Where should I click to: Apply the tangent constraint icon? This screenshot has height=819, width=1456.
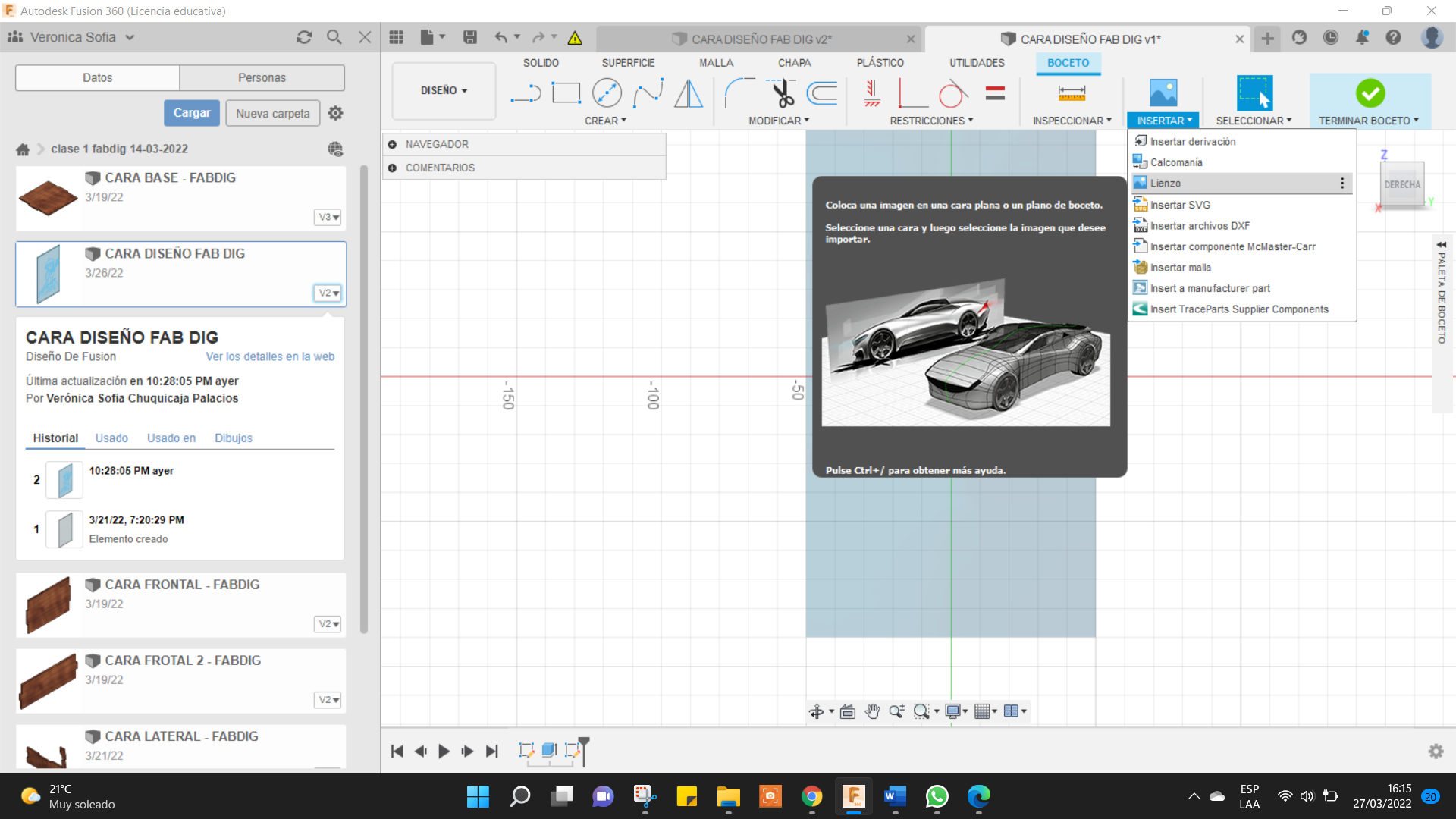click(953, 93)
